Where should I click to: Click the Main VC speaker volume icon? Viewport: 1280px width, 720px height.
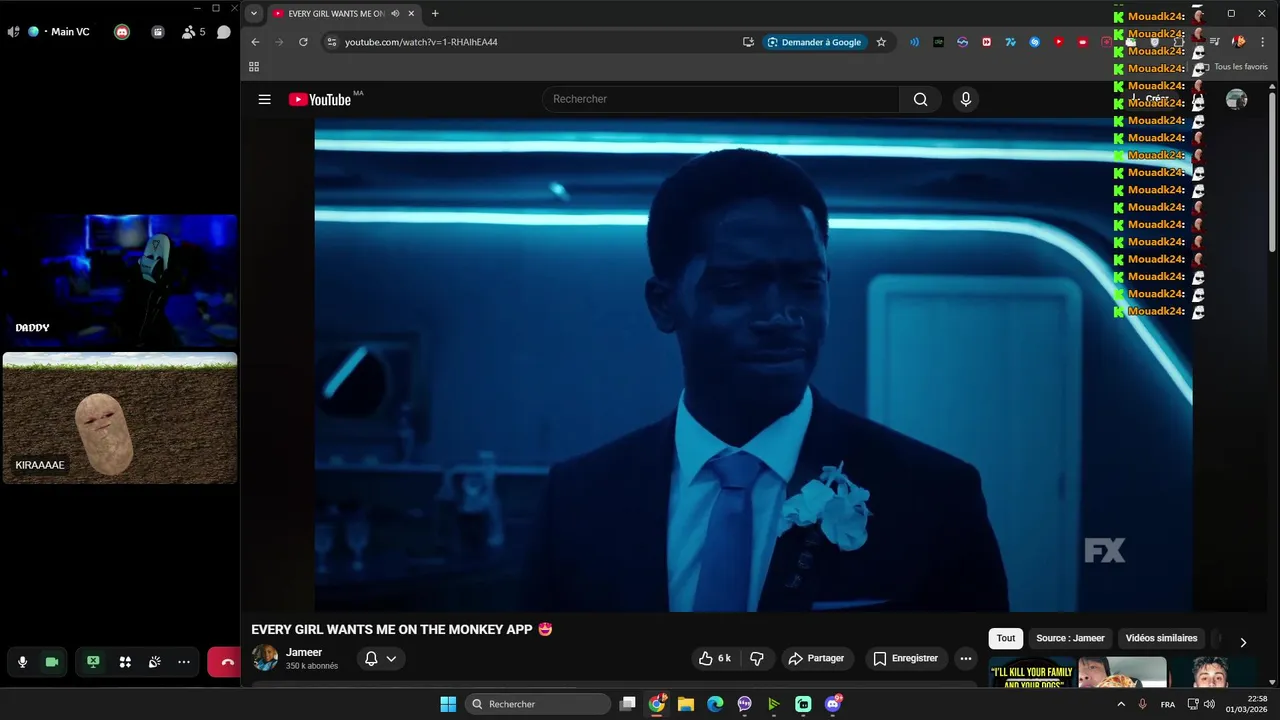(x=13, y=32)
